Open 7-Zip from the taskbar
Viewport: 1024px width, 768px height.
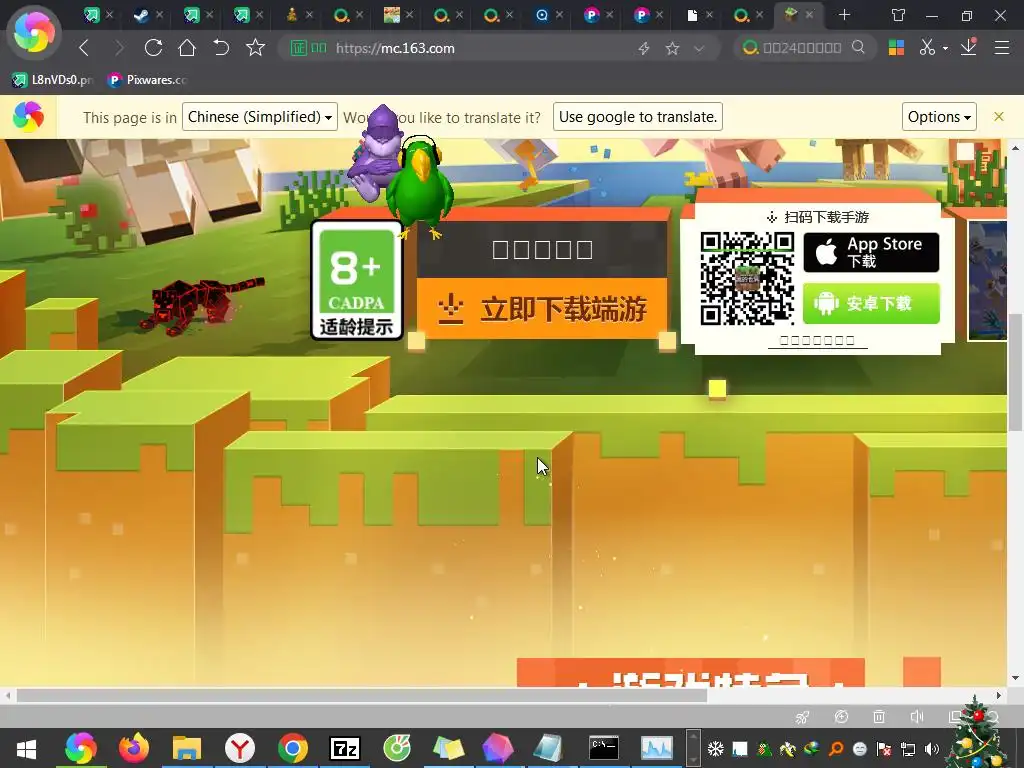coord(345,748)
